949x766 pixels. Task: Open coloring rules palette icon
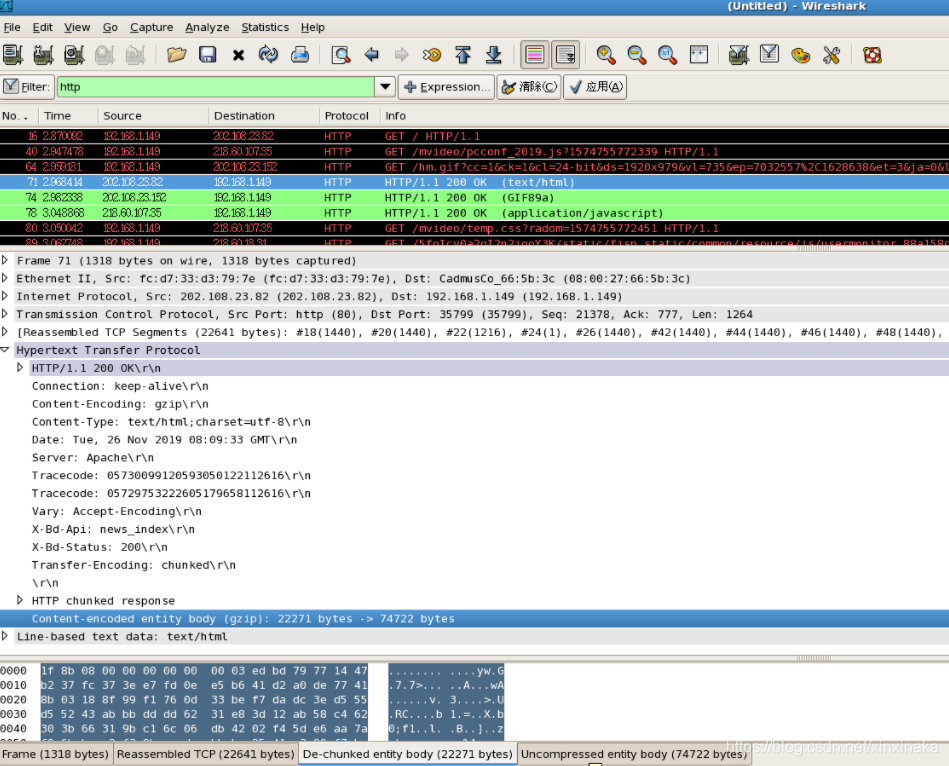coord(801,55)
